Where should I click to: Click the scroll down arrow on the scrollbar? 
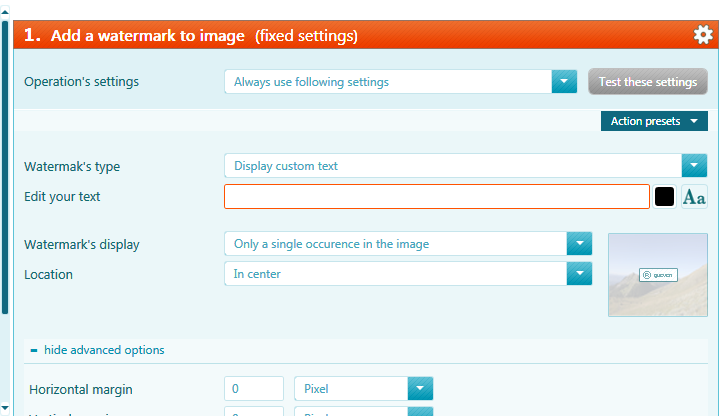click(5, 407)
